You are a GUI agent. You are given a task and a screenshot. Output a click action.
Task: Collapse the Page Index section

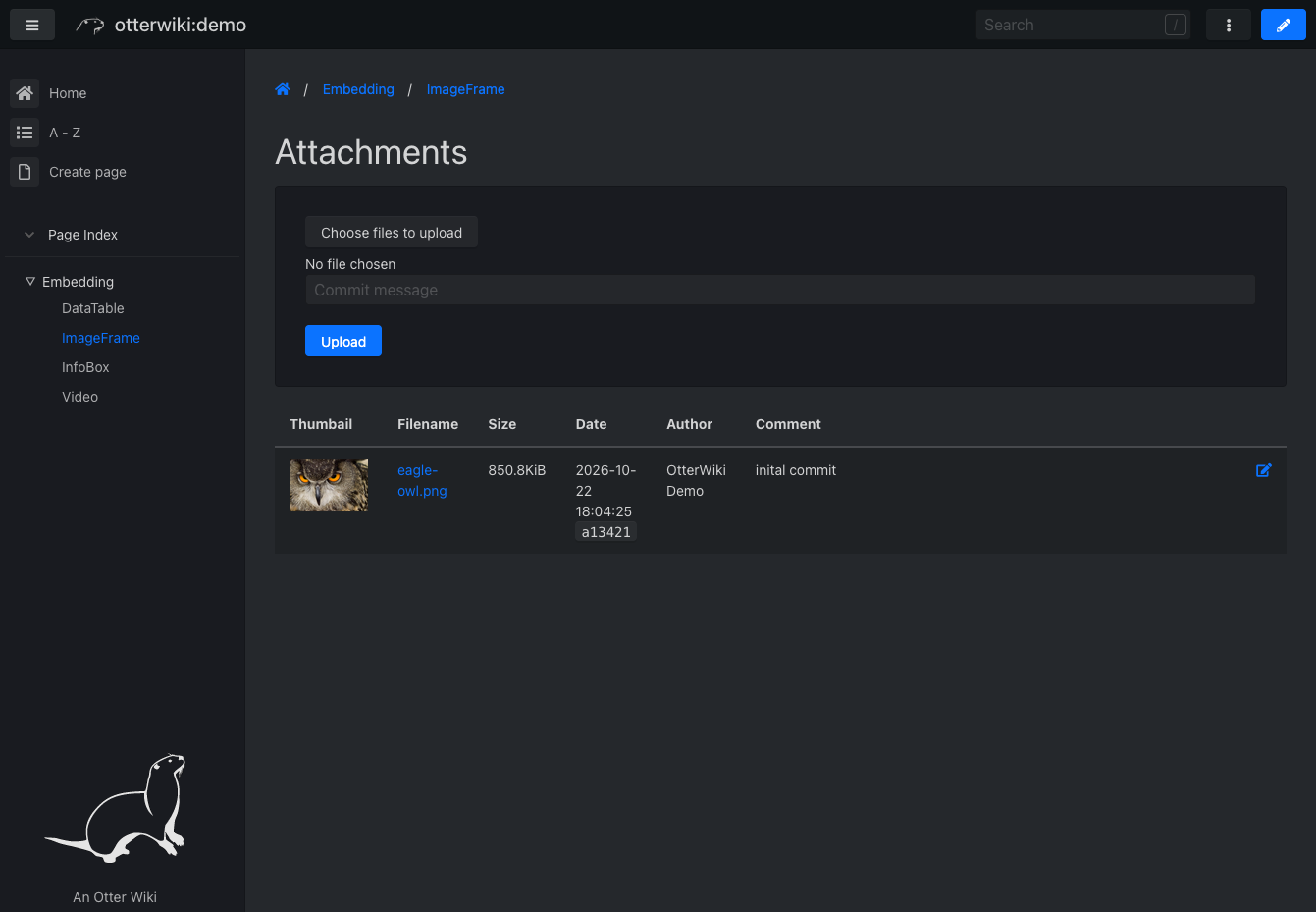coord(29,235)
